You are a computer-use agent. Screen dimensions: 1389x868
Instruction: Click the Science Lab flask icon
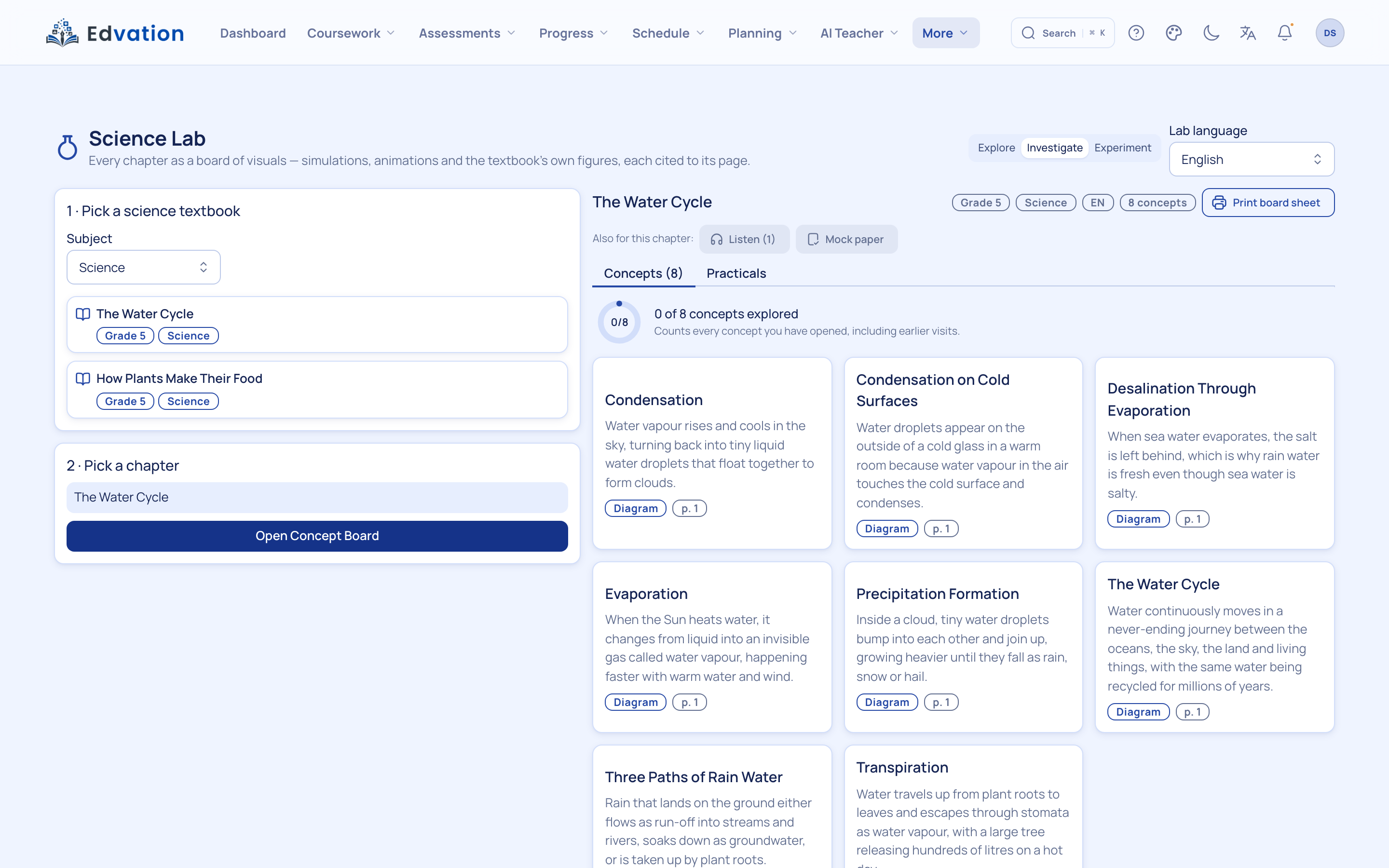67,147
